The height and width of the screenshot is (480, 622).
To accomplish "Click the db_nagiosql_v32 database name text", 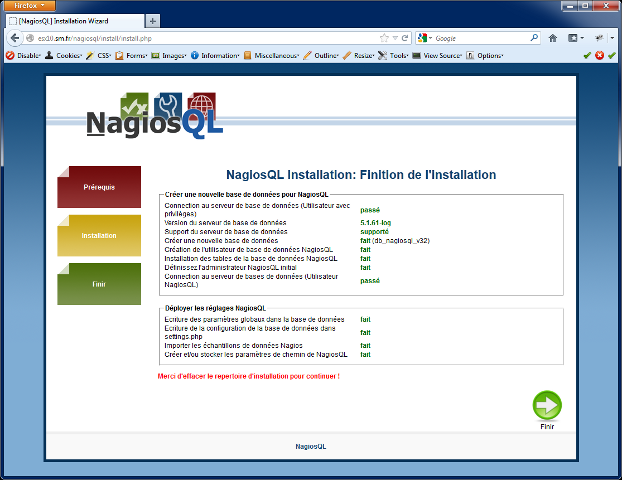I will pos(401,240).
